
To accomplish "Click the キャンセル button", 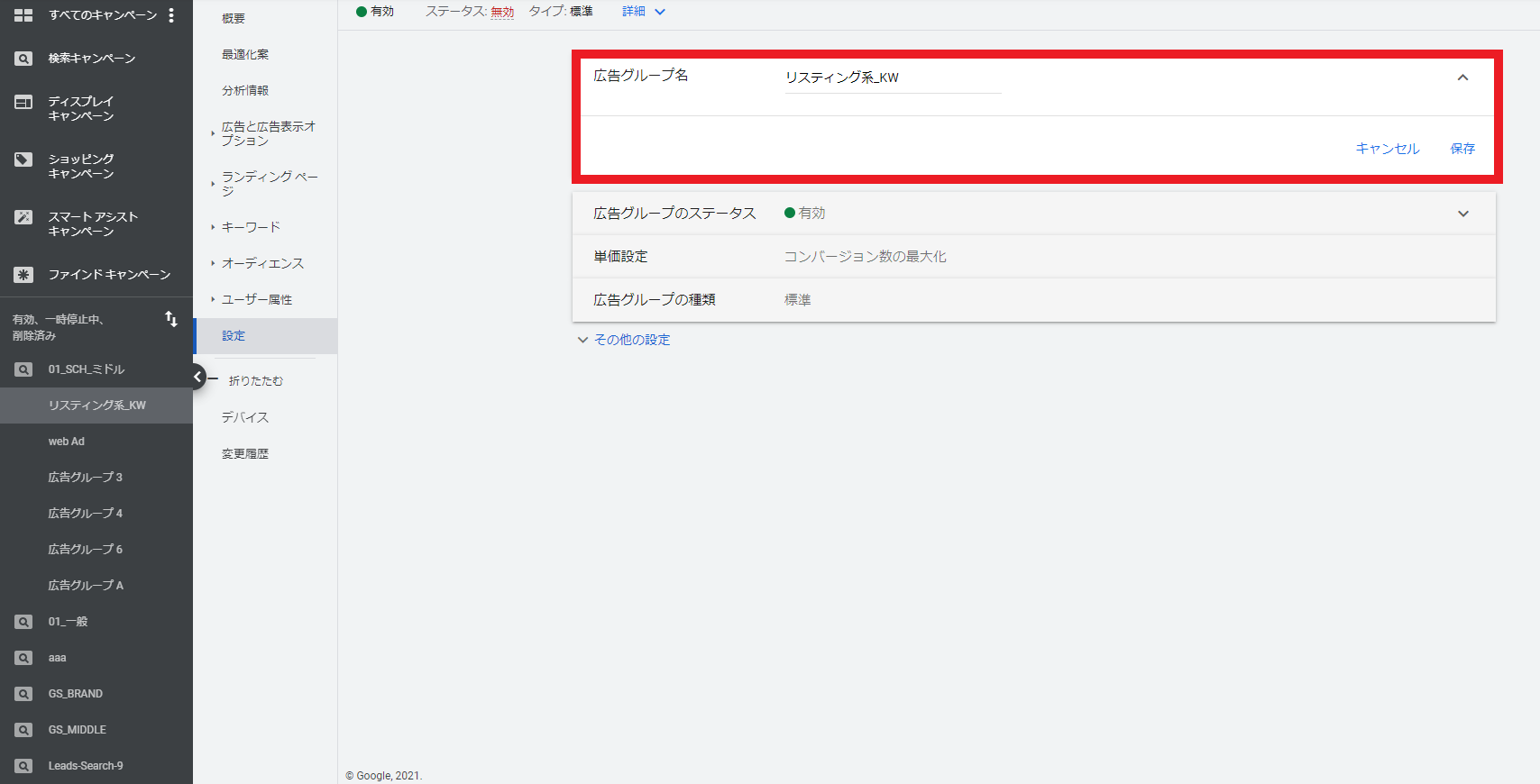I will 1388,149.
